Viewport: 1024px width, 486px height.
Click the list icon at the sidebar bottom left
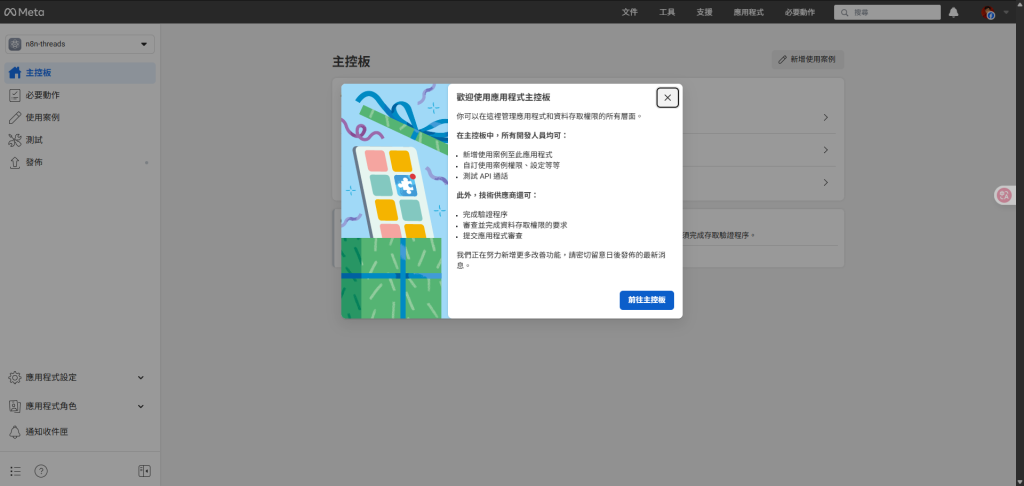[x=15, y=471]
